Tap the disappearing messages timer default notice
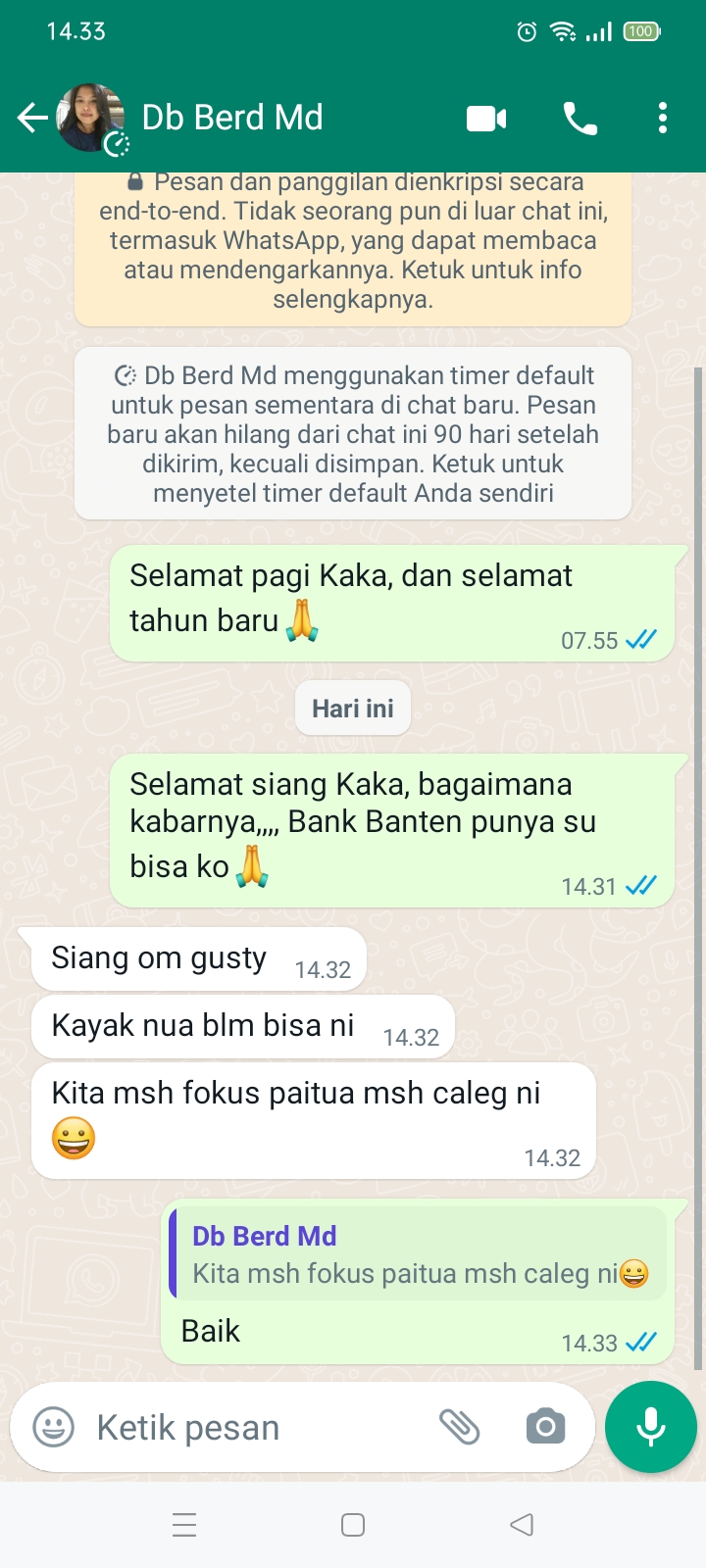 [x=353, y=433]
